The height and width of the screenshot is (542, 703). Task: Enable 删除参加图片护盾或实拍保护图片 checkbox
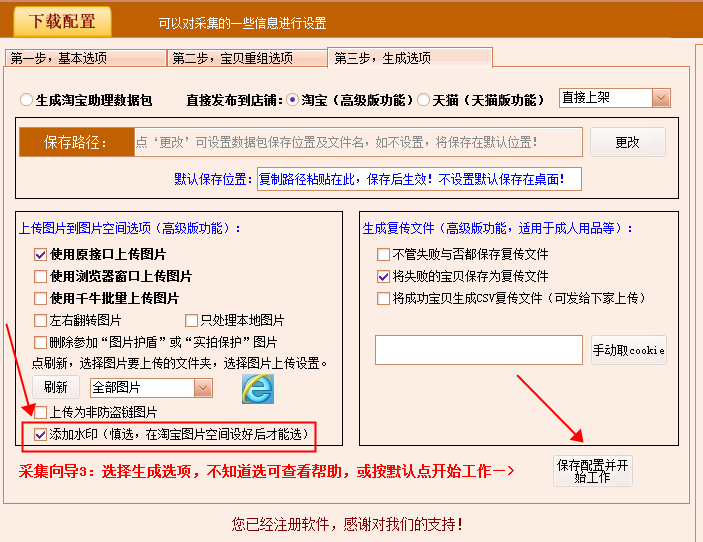coord(40,343)
